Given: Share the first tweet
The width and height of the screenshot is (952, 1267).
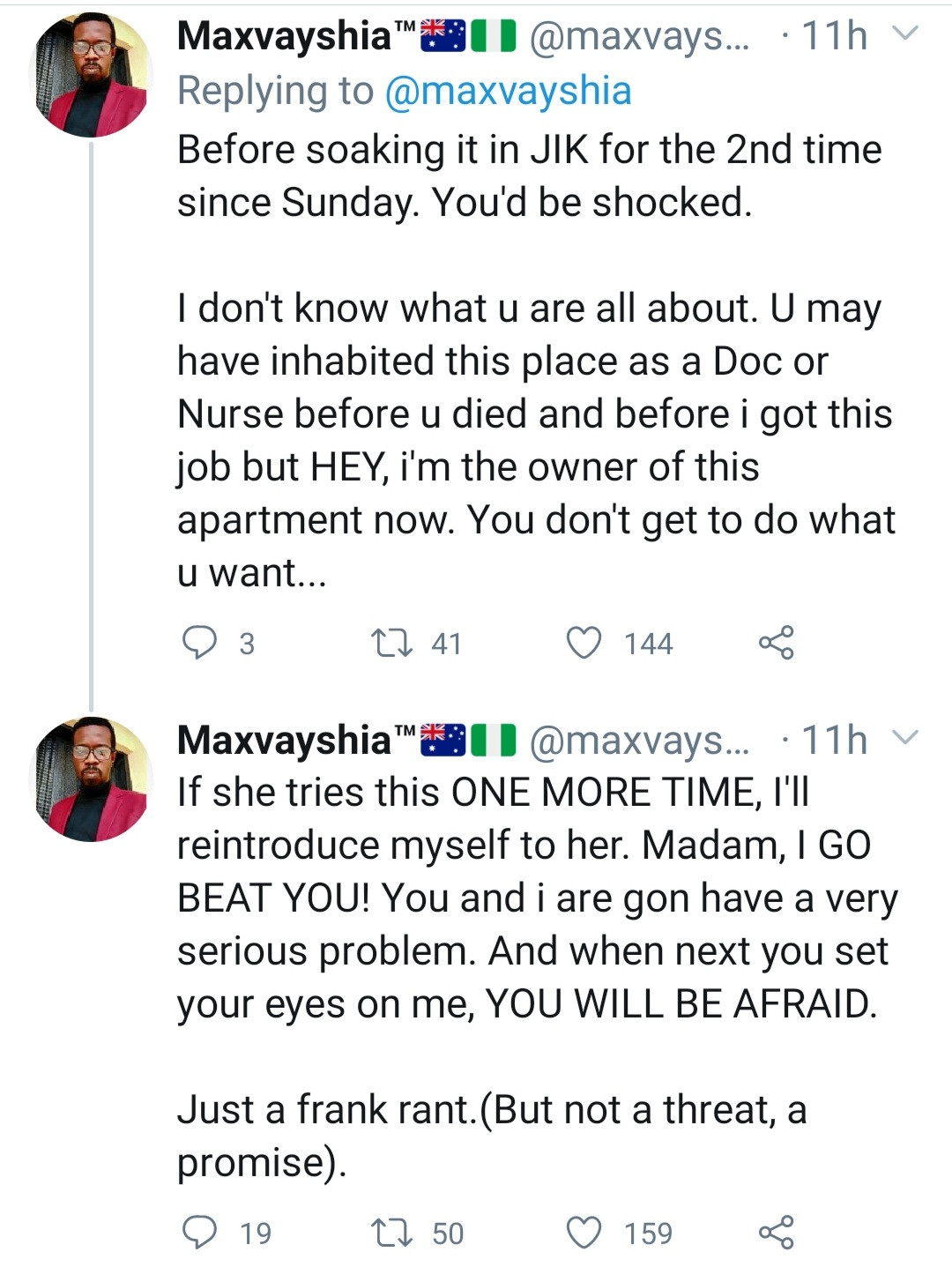Looking at the screenshot, I should click(776, 643).
